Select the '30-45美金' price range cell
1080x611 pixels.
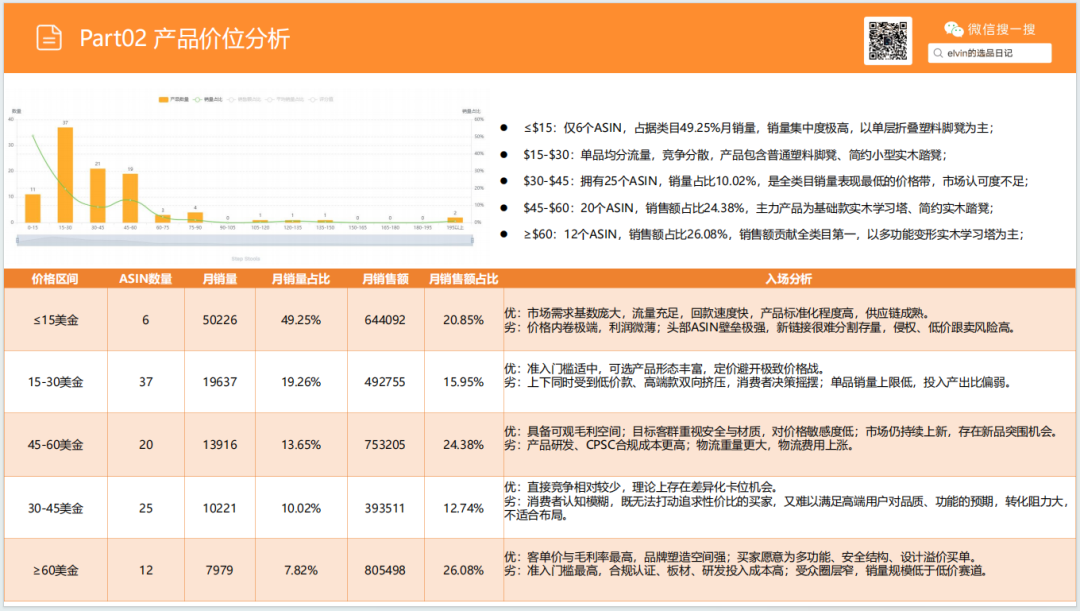[56, 508]
